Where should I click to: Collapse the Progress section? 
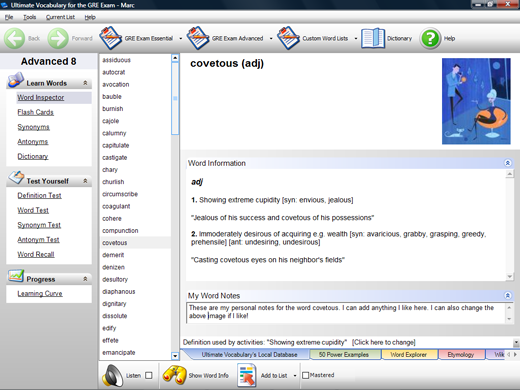click(x=85, y=279)
